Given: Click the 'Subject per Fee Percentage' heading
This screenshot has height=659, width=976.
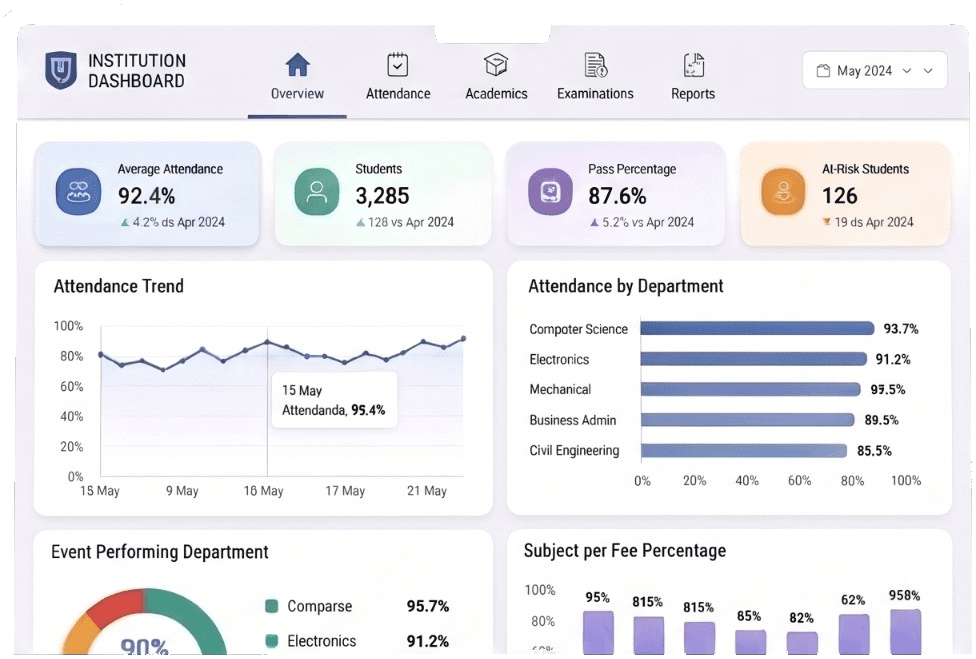Looking at the screenshot, I should [x=625, y=551].
